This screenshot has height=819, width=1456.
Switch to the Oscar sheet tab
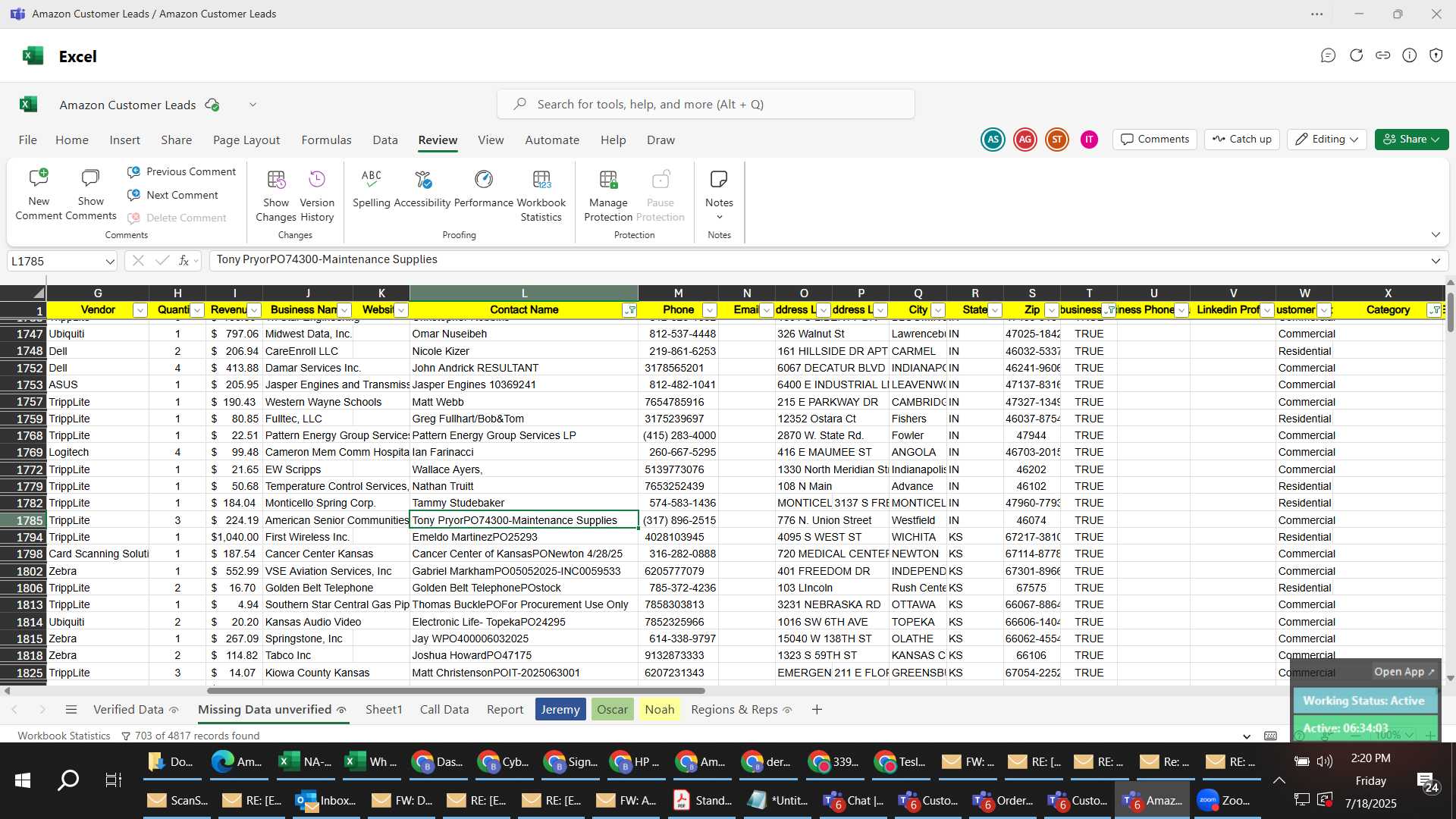tap(612, 710)
